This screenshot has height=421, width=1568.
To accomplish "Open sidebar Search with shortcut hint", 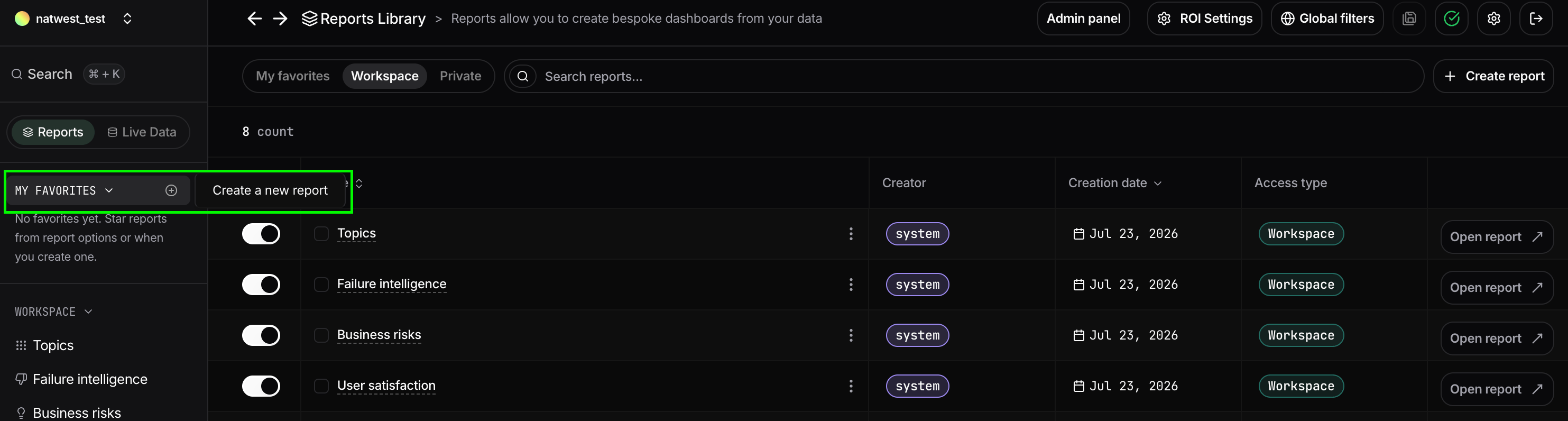I will (68, 75).
